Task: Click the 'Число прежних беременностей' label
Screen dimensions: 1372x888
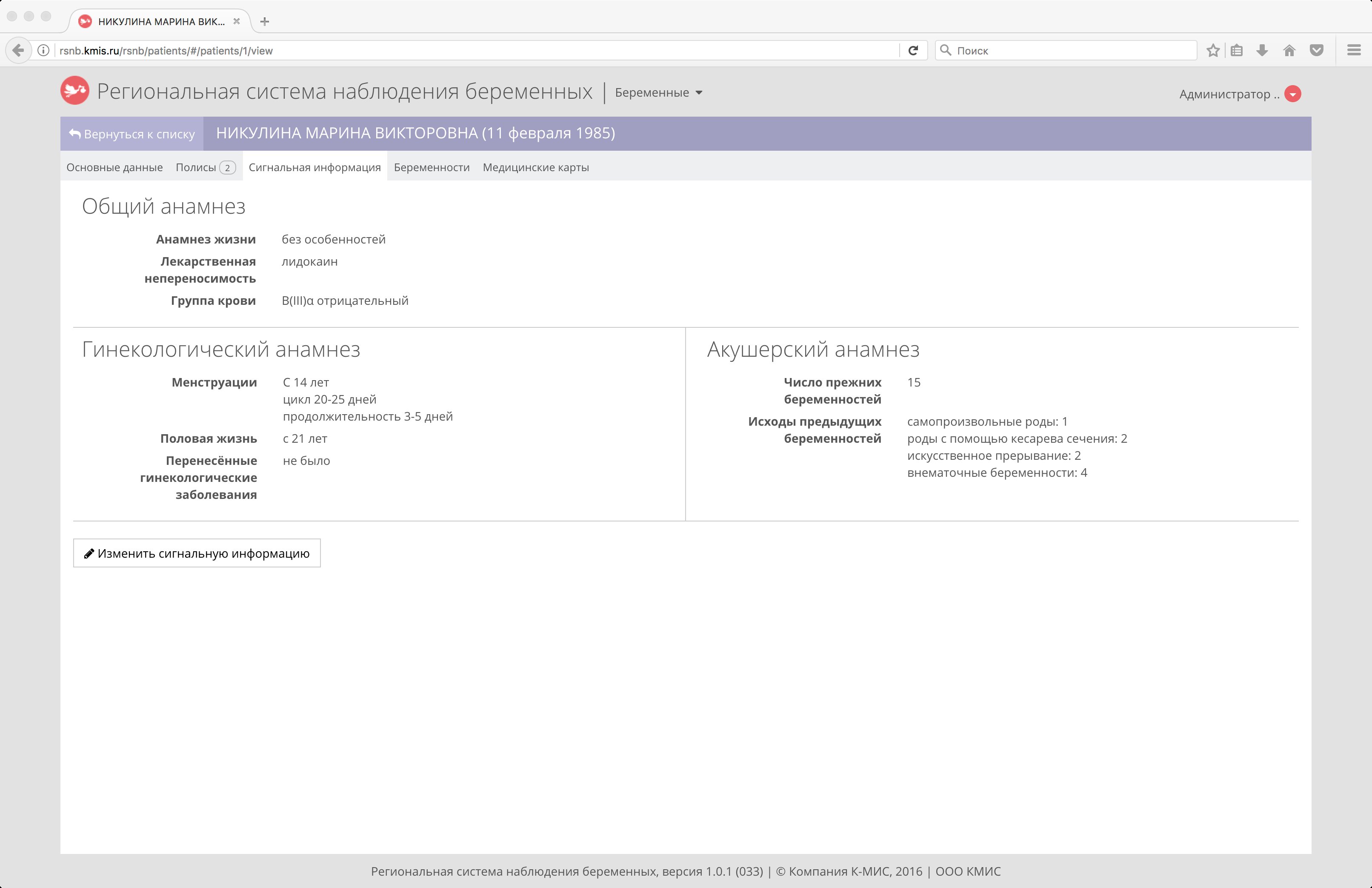Action: click(x=832, y=391)
